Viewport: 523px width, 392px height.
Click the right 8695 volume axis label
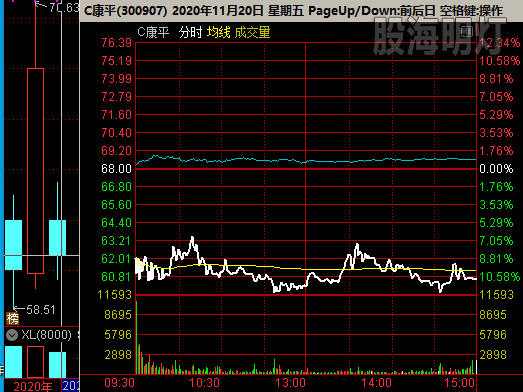493,315
